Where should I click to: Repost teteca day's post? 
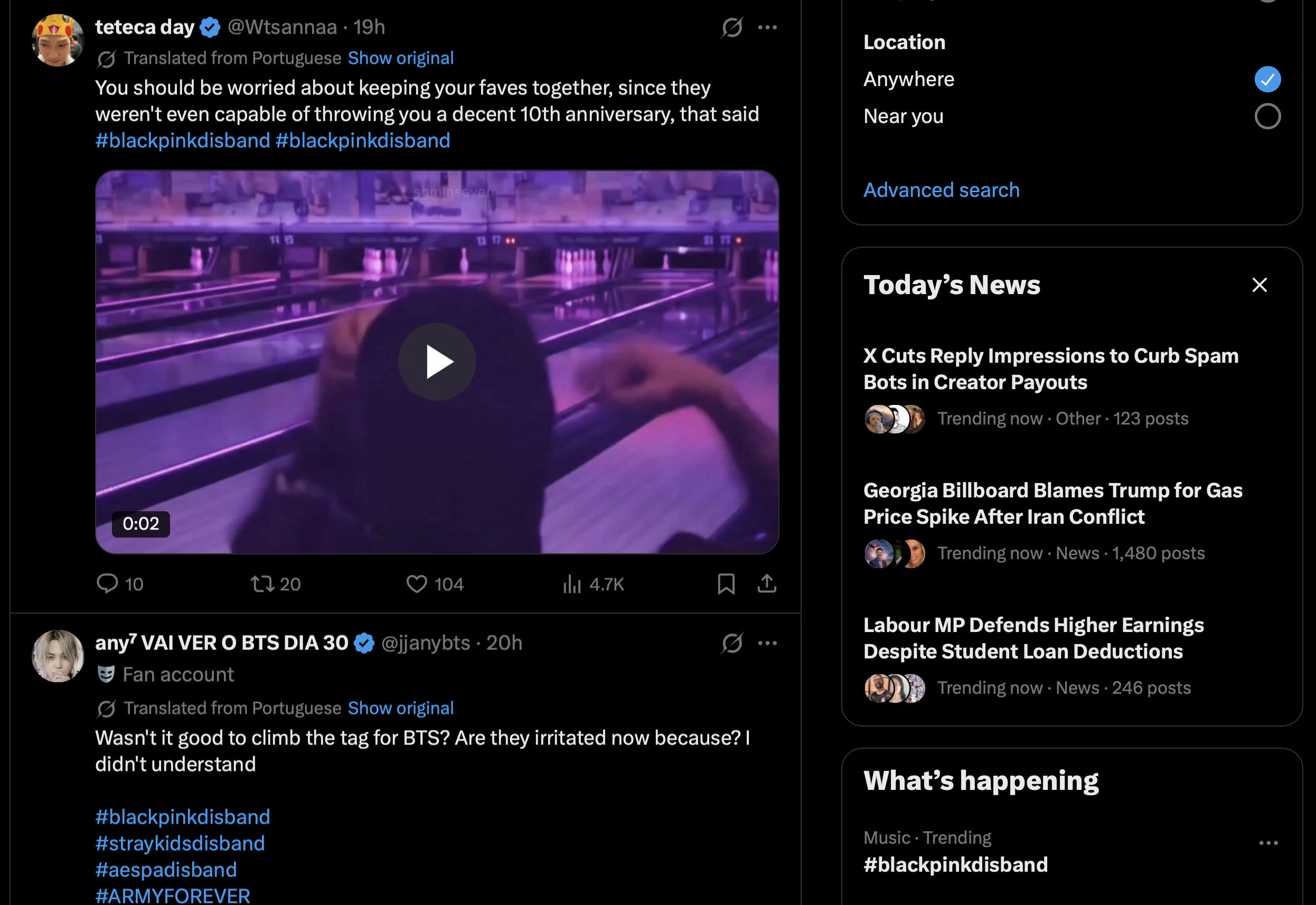tap(276, 583)
